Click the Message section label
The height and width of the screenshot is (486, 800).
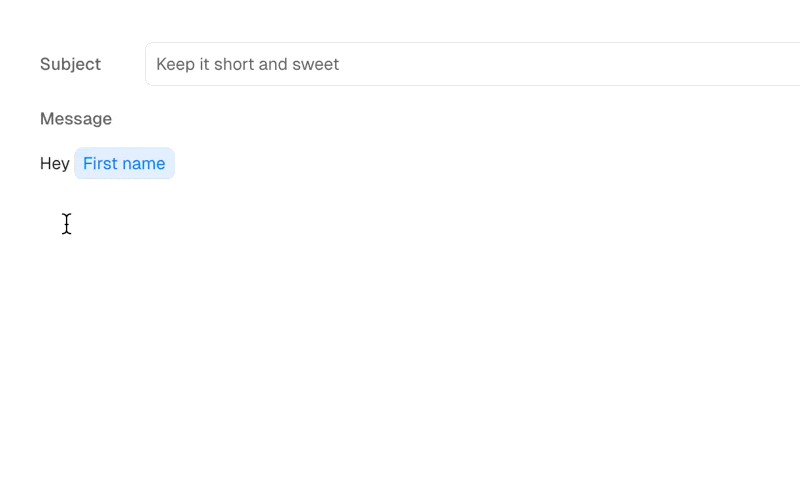pyautogui.click(x=76, y=119)
